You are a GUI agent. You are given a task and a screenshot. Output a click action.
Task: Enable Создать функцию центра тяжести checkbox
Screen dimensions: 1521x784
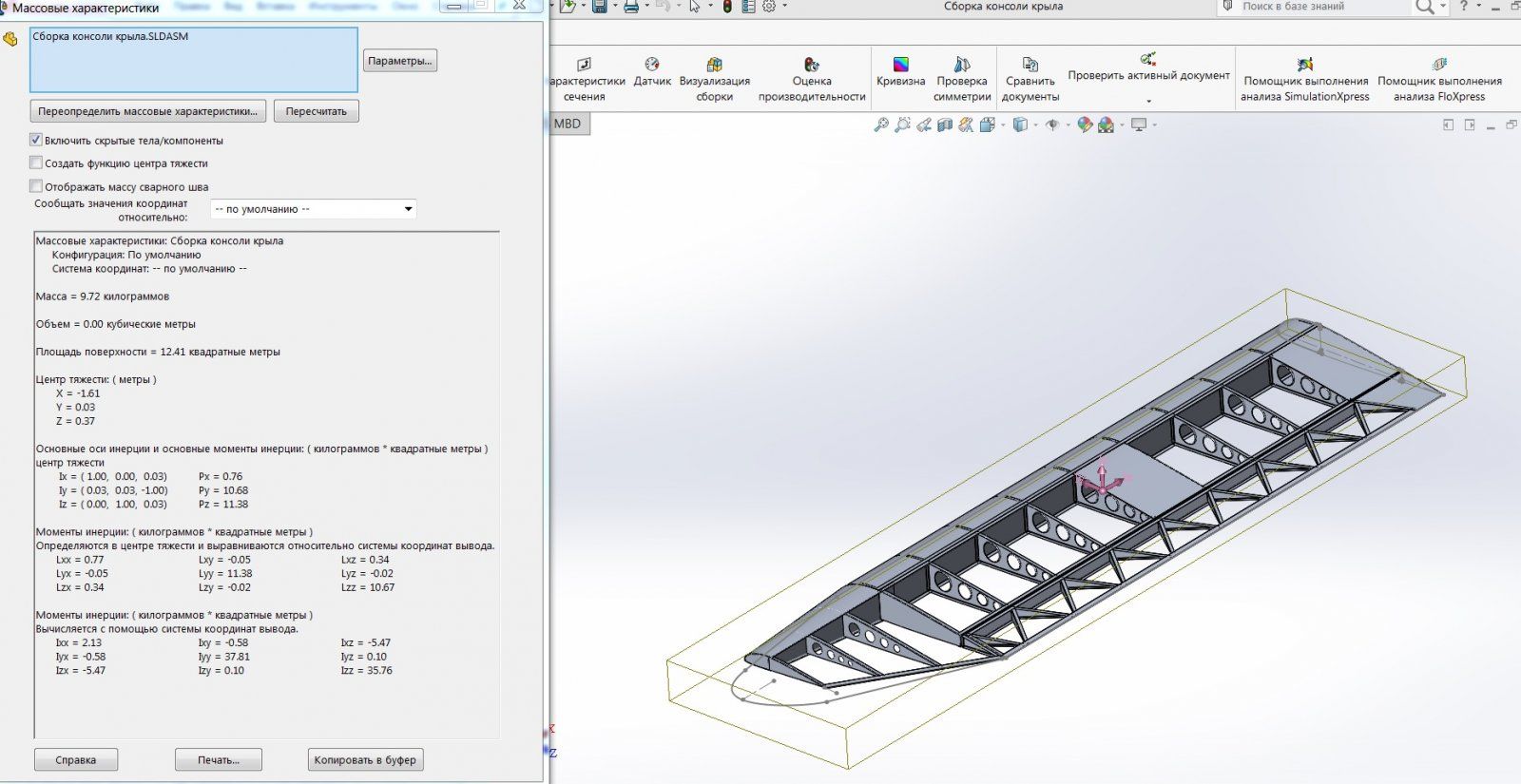point(36,163)
